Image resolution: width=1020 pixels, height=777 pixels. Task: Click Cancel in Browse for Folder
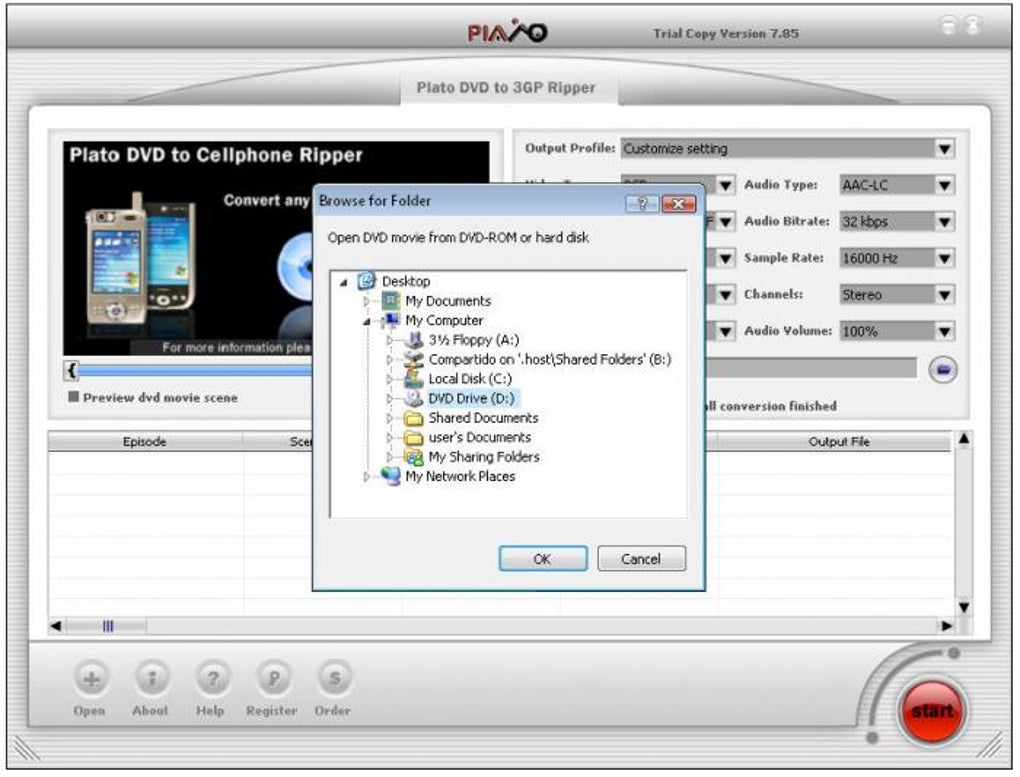tap(641, 559)
